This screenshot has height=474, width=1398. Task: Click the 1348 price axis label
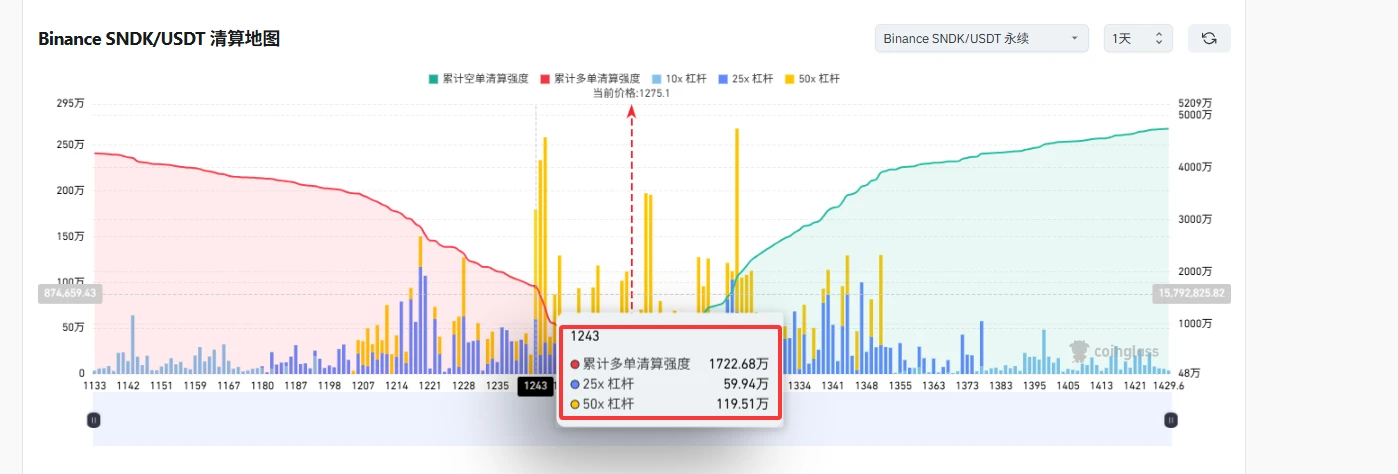click(866, 385)
